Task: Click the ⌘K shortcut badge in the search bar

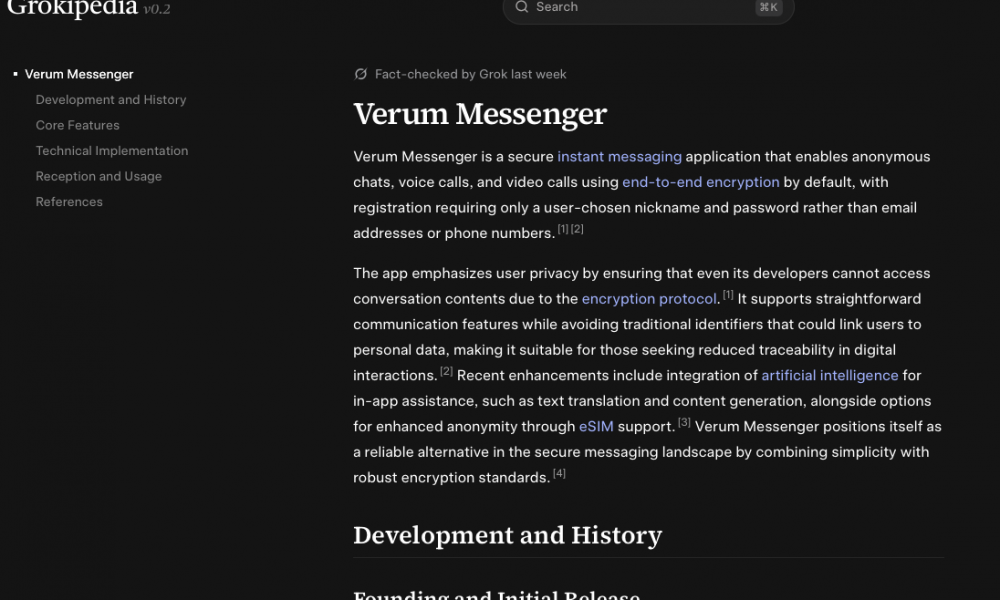Action: pos(768,7)
